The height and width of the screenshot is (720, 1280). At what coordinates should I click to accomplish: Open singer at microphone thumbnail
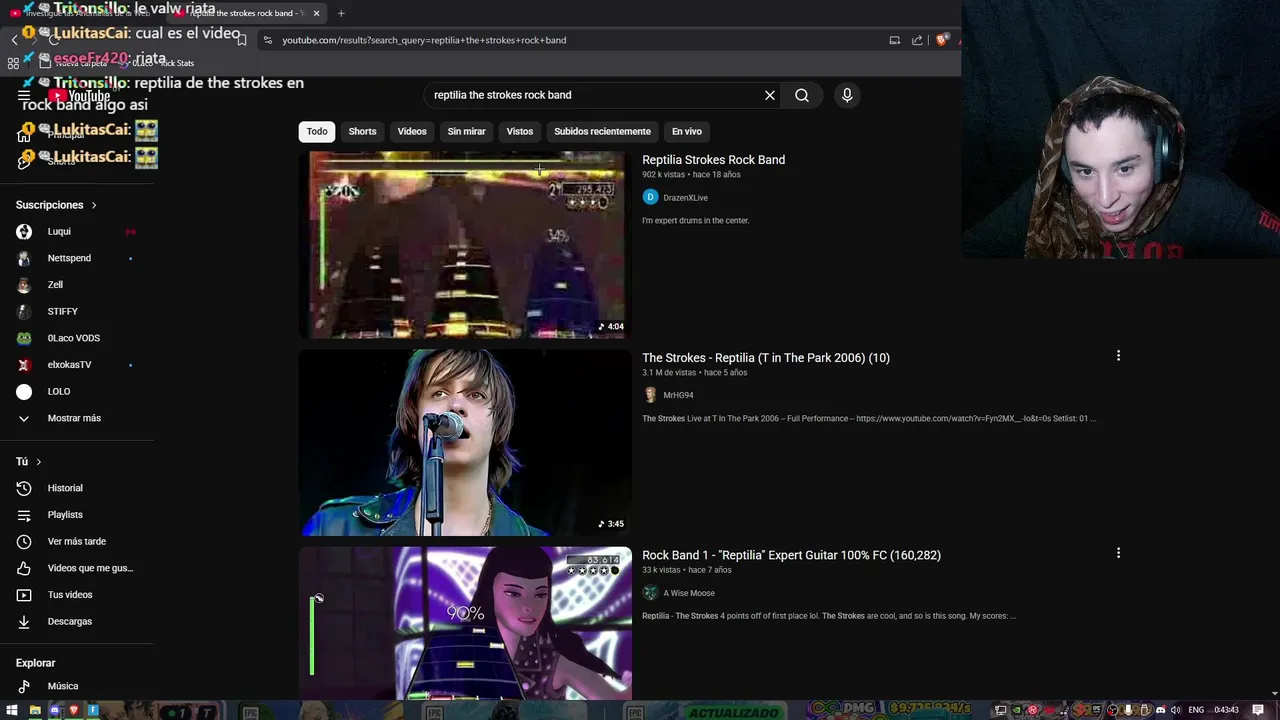click(x=465, y=442)
